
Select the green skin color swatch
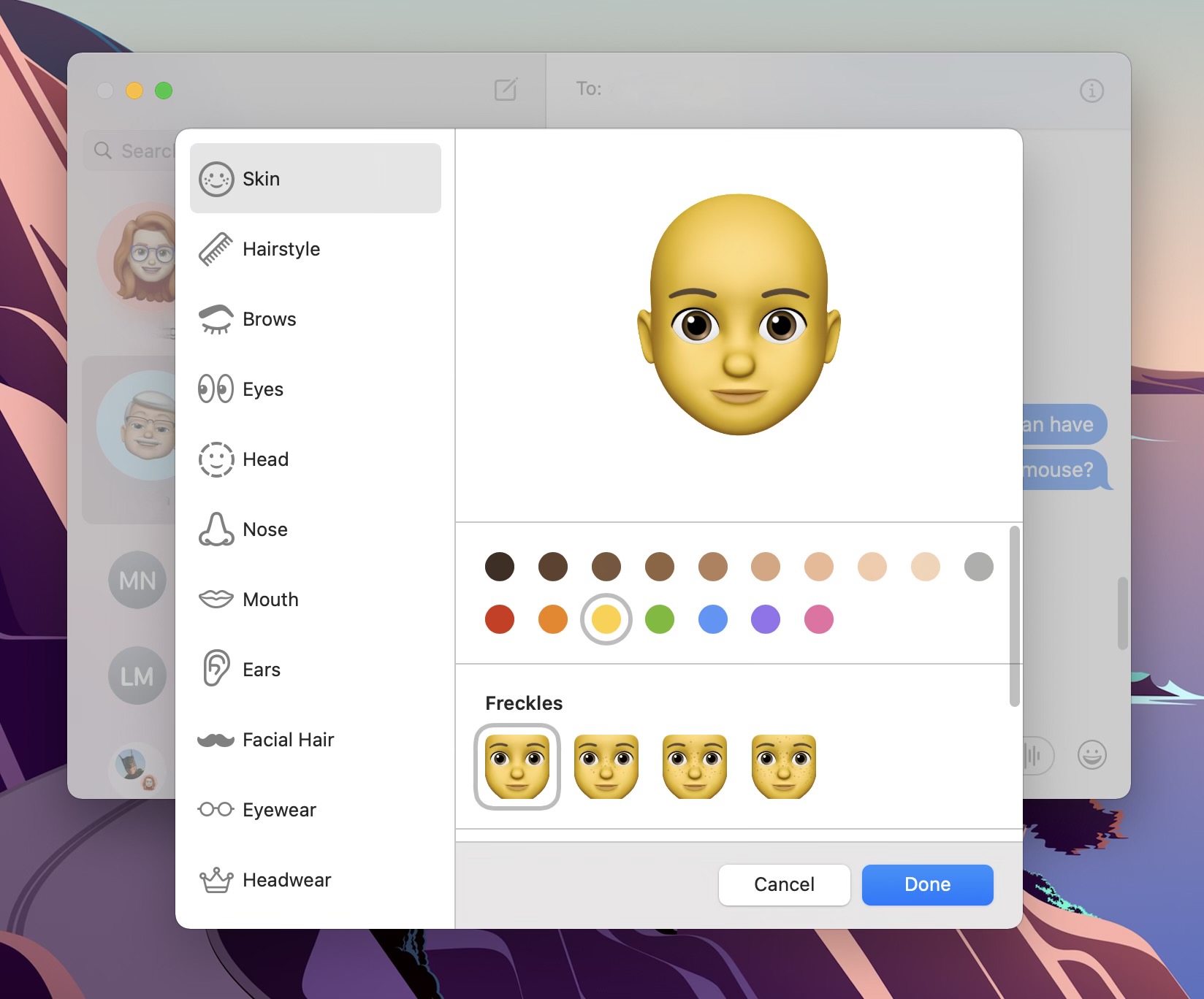point(659,619)
